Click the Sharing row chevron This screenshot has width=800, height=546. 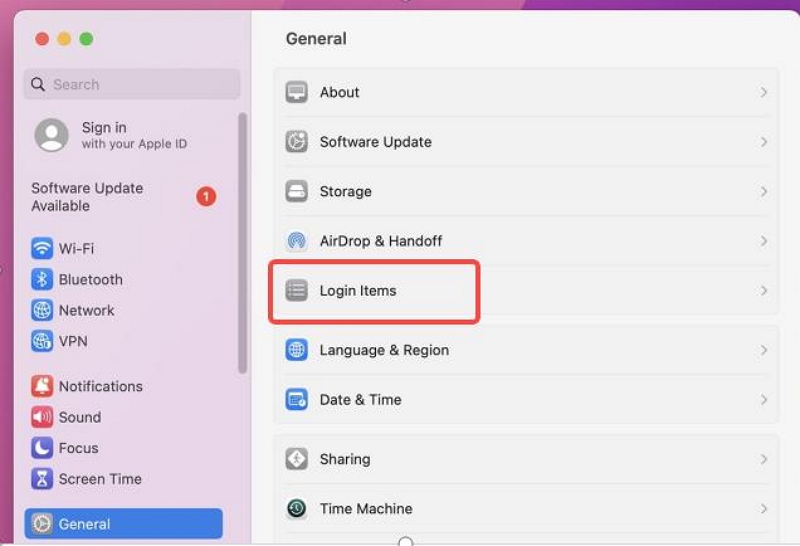click(x=763, y=459)
